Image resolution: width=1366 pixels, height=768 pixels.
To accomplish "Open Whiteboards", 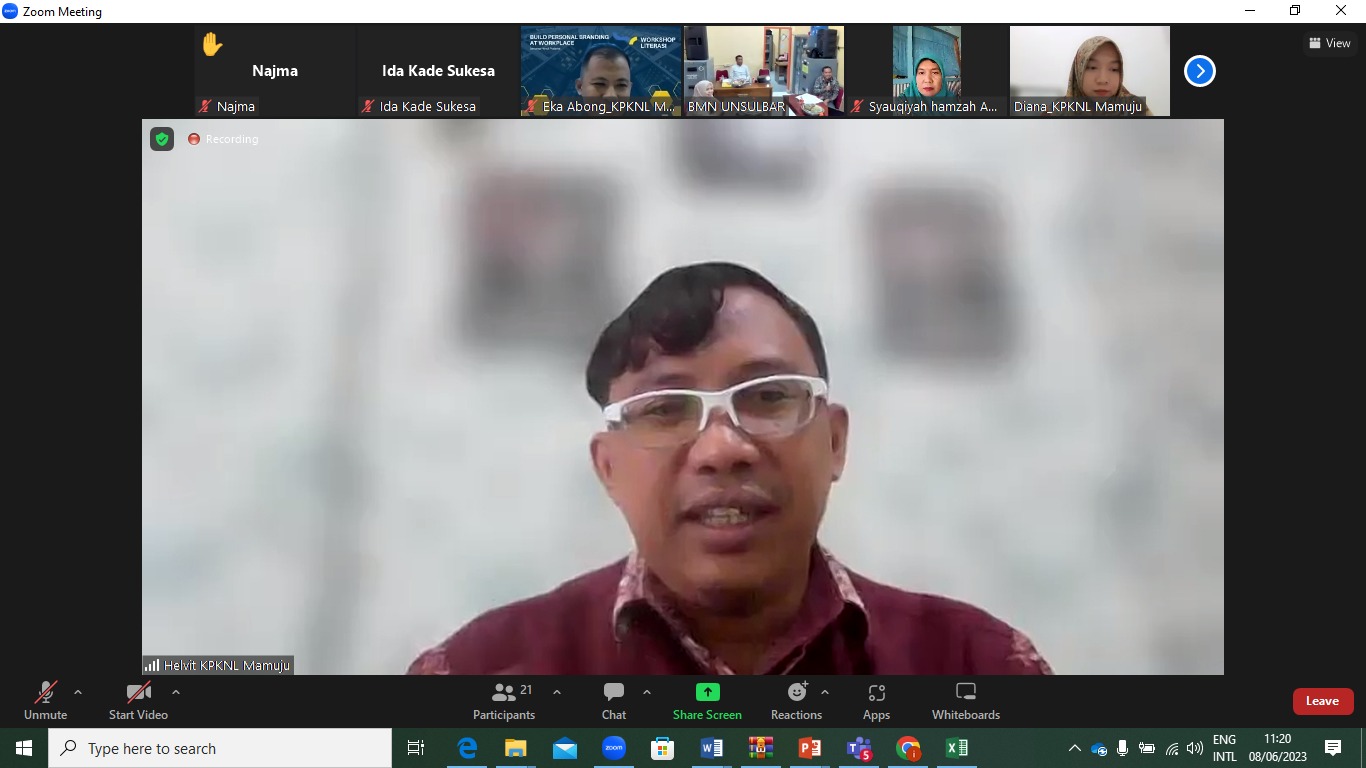I will (965, 701).
